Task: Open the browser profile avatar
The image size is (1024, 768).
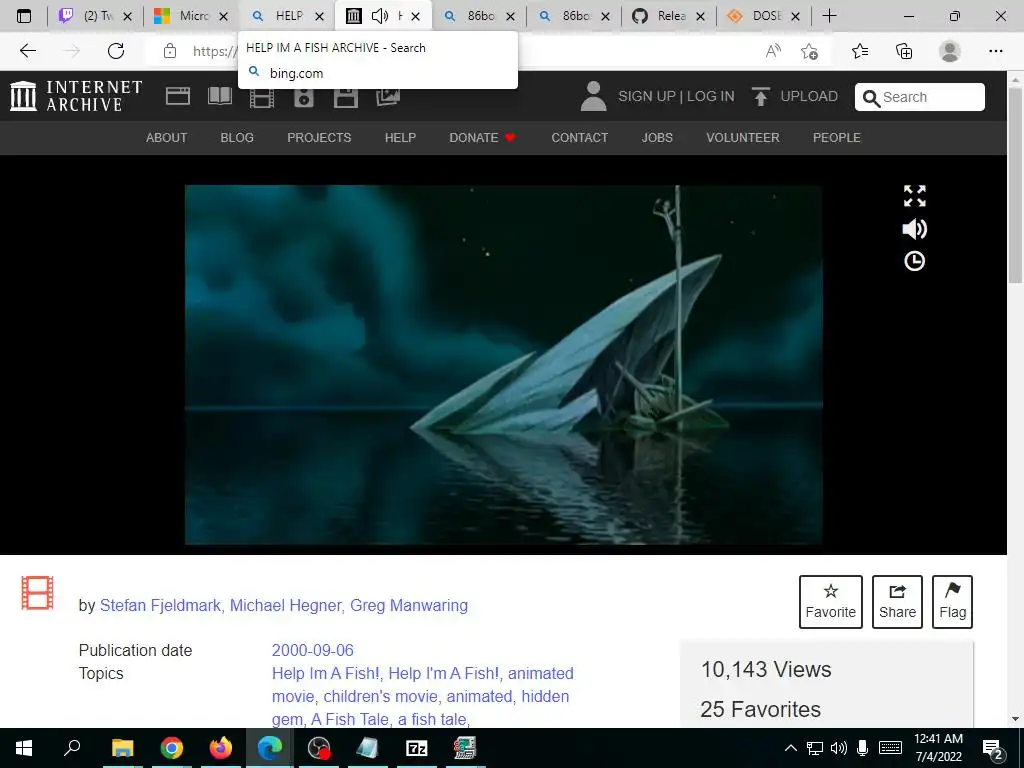Action: tap(950, 51)
